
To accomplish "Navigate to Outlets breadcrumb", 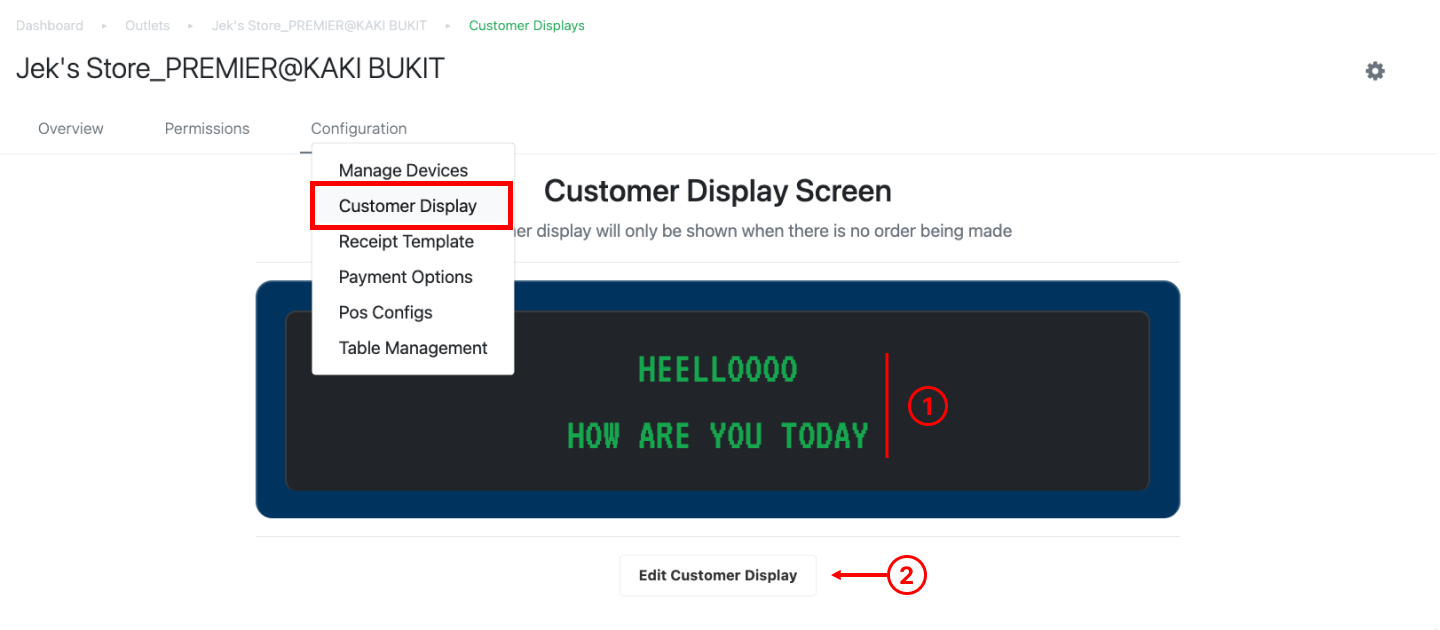I will click(147, 25).
